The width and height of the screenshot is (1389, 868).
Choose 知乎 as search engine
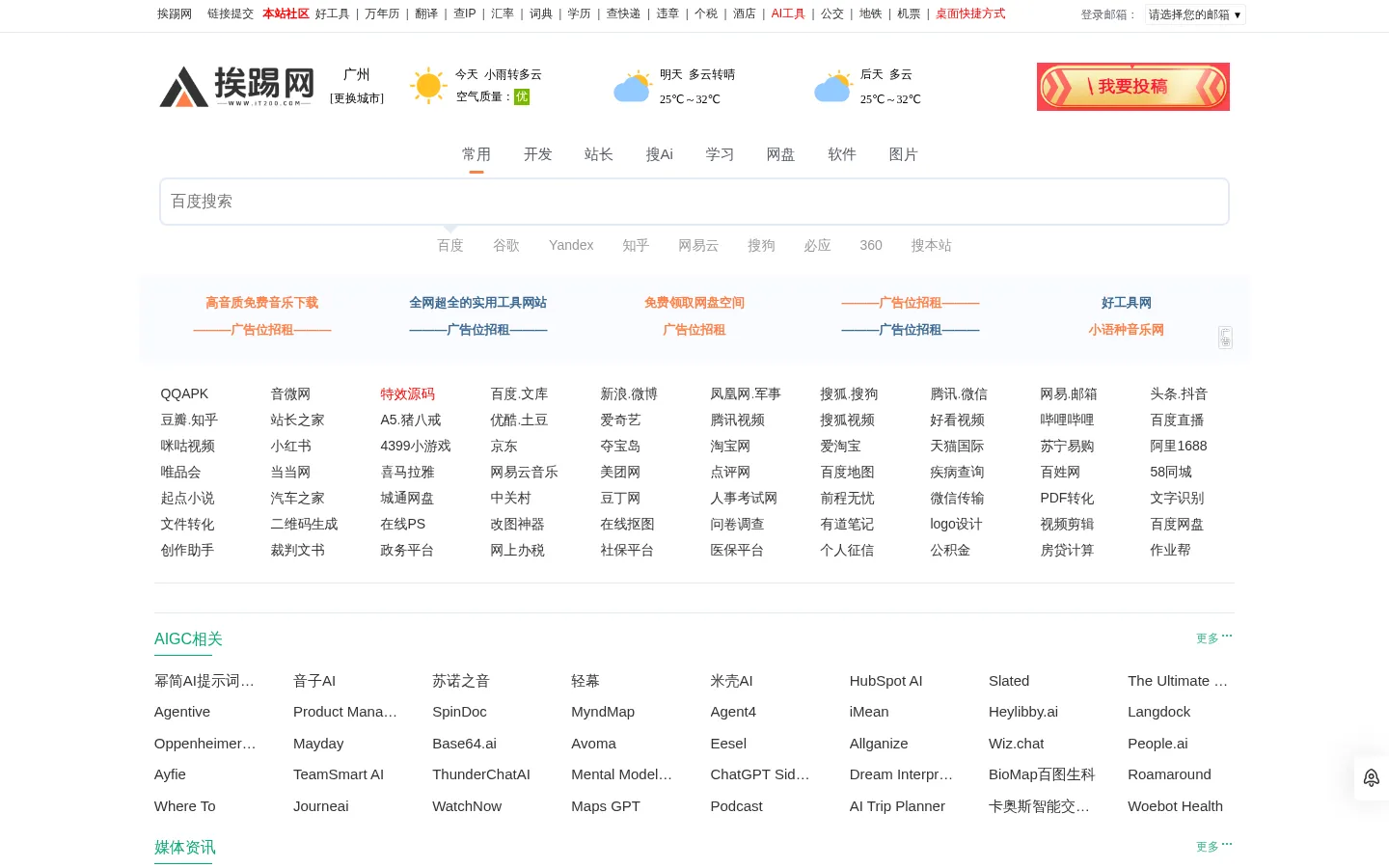pyautogui.click(x=636, y=245)
